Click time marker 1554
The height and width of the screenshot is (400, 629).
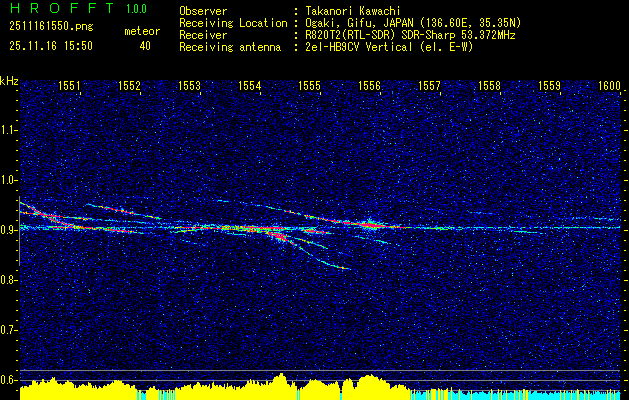pyautogui.click(x=249, y=85)
